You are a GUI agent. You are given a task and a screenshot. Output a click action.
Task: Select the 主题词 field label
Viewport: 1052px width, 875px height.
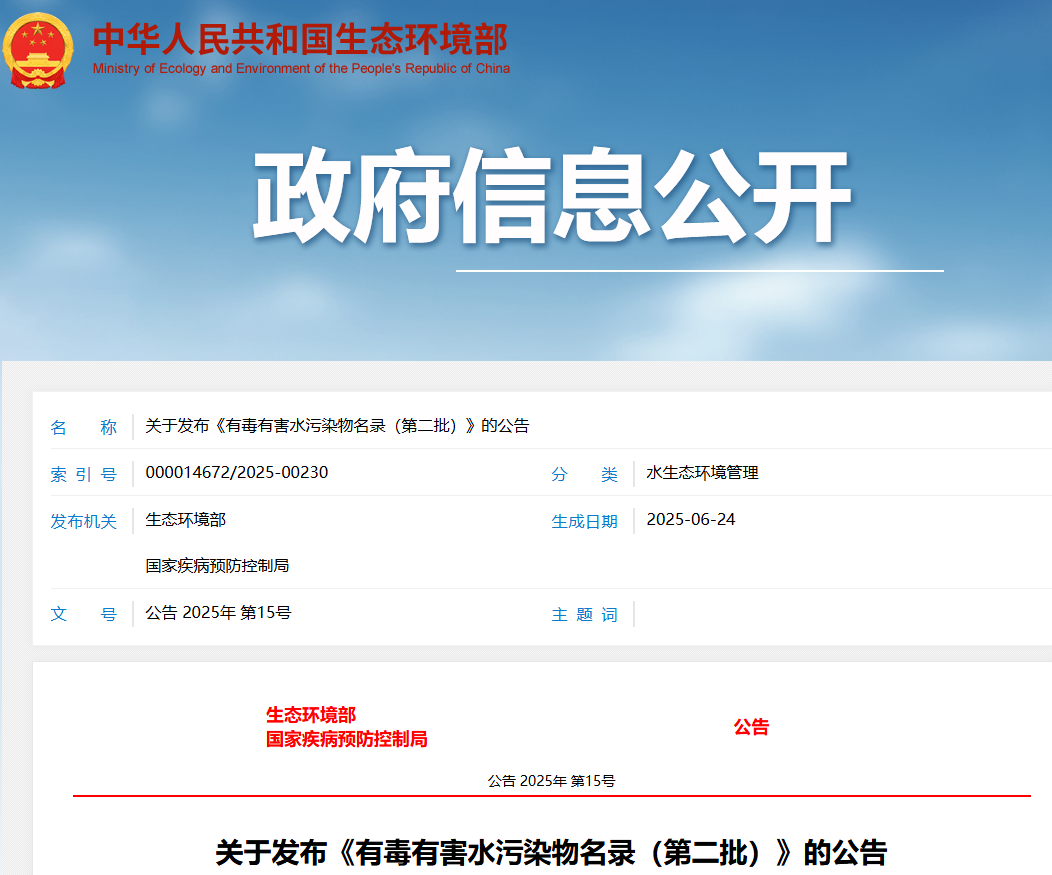pyautogui.click(x=584, y=614)
